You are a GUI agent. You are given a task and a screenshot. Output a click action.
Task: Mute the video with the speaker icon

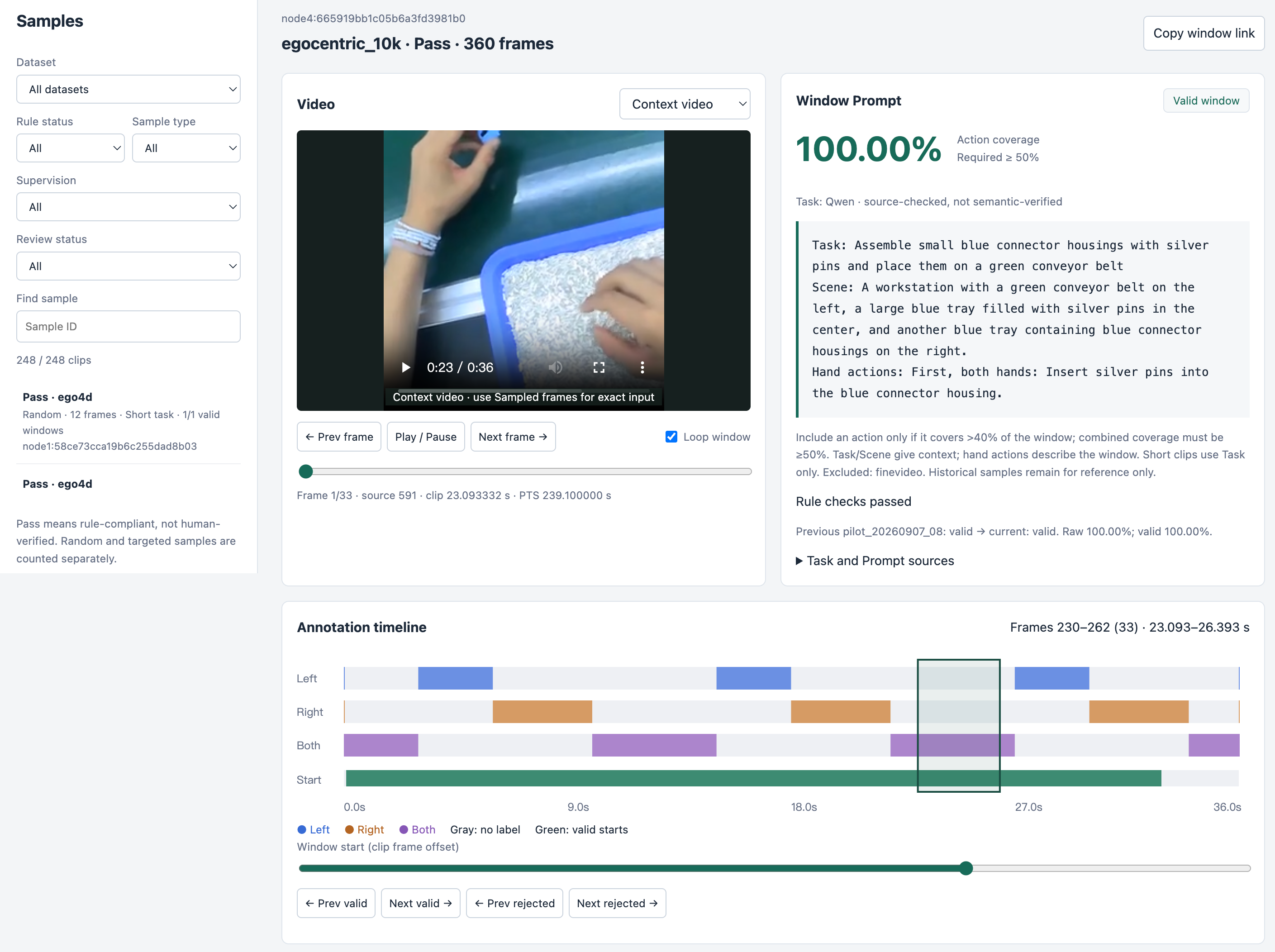click(556, 367)
